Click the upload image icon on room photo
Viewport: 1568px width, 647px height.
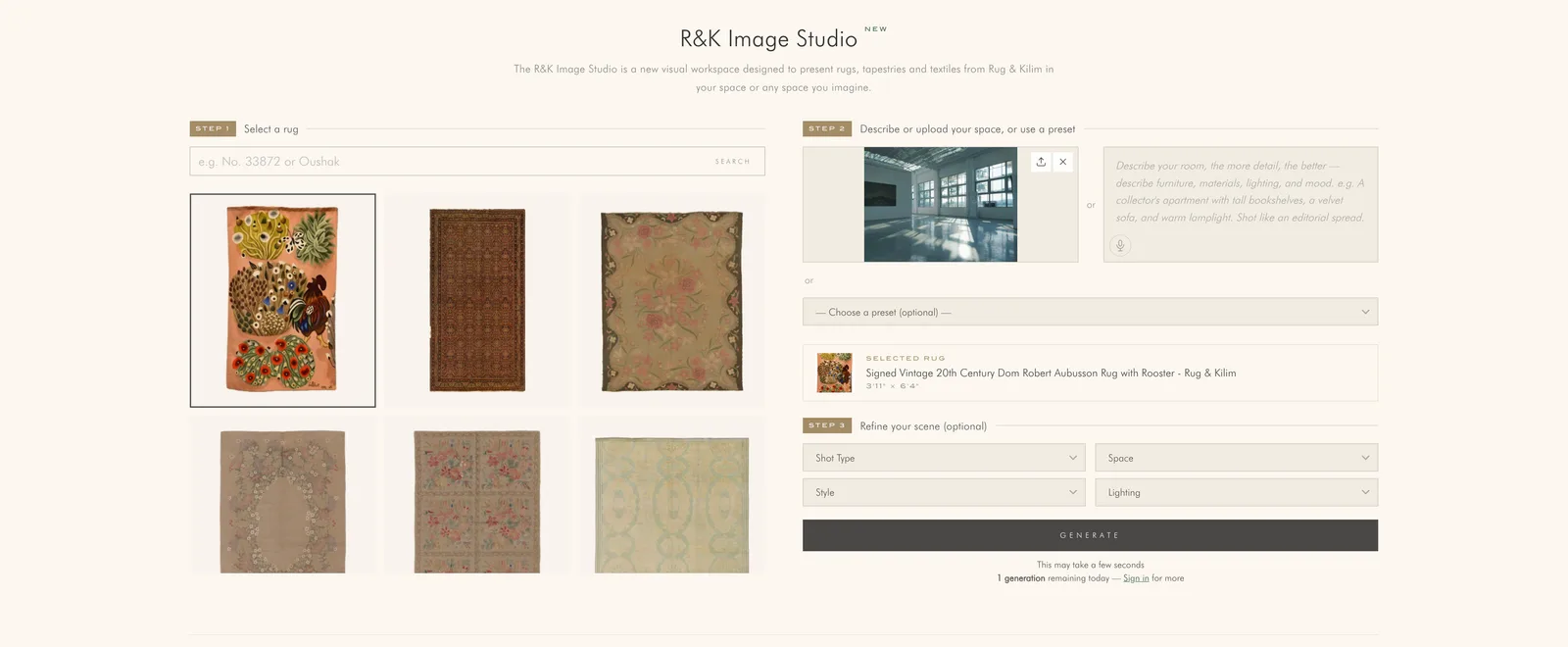coord(1041,162)
